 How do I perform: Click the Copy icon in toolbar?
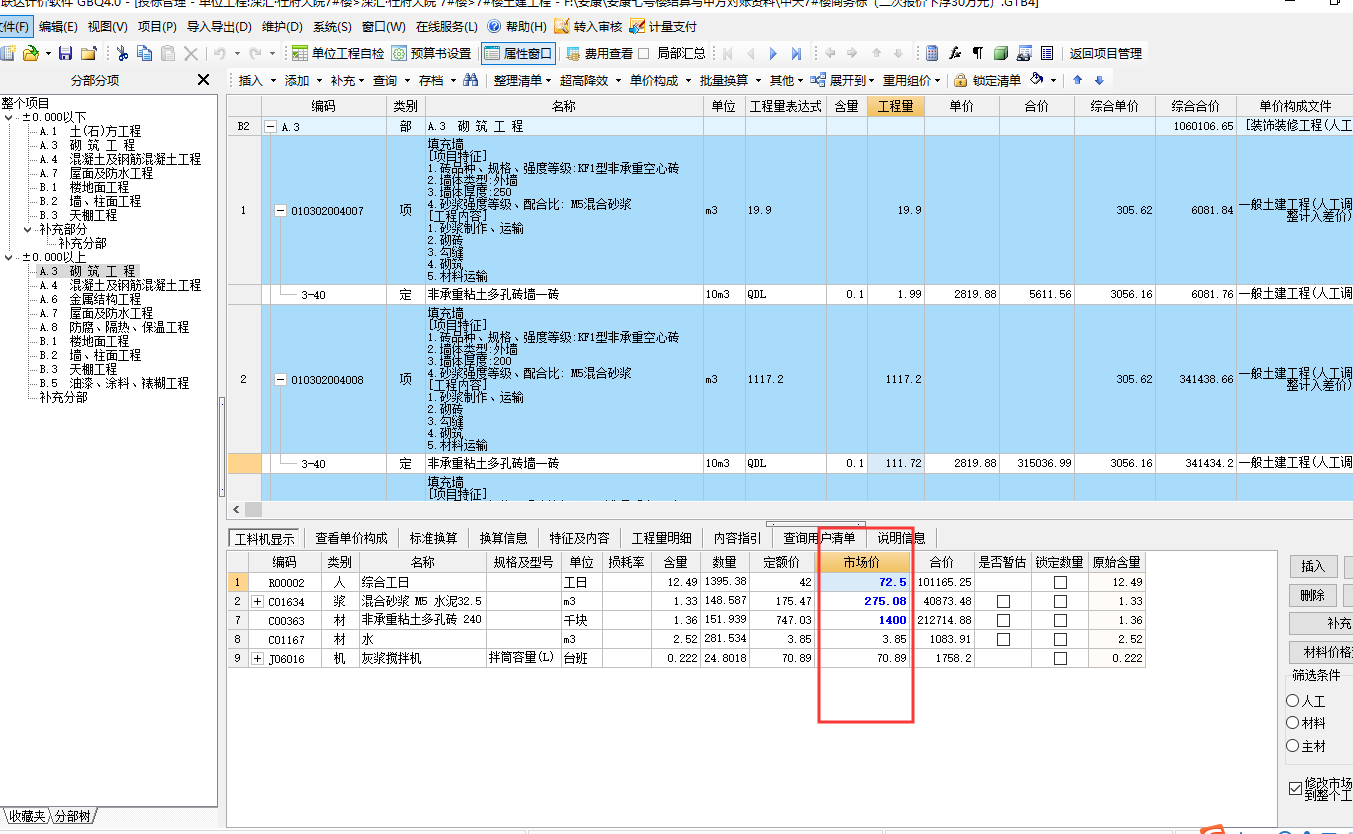point(145,53)
